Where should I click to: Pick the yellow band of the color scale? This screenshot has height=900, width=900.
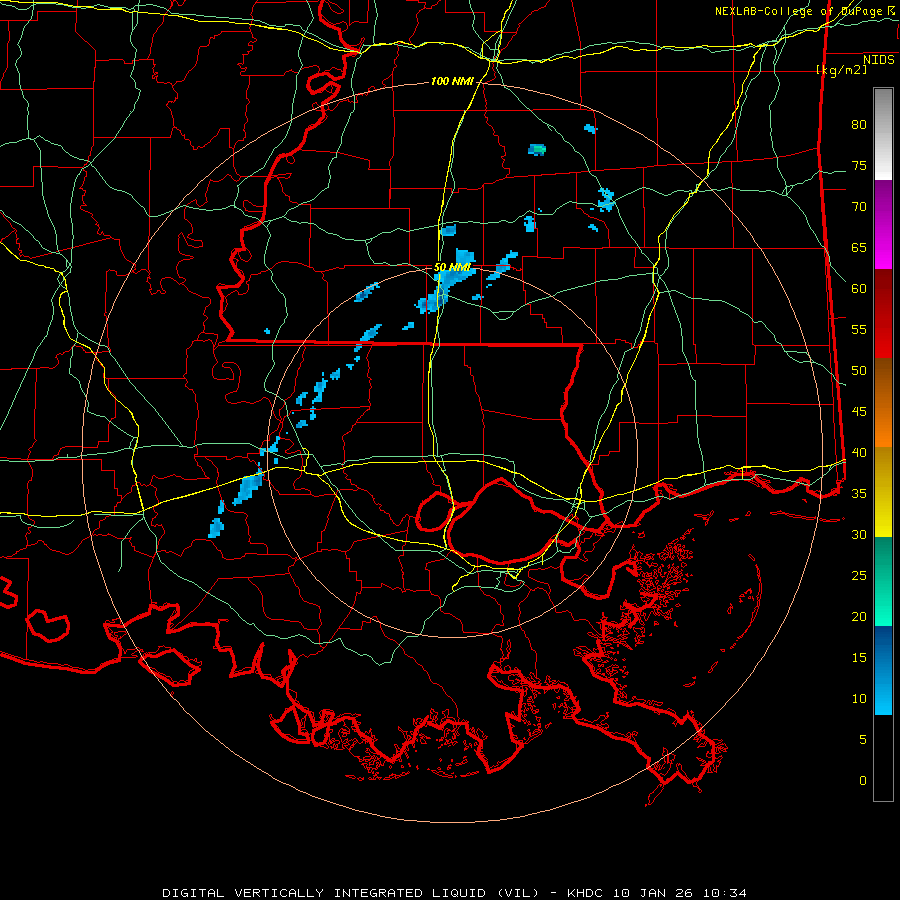pyautogui.click(x=883, y=492)
